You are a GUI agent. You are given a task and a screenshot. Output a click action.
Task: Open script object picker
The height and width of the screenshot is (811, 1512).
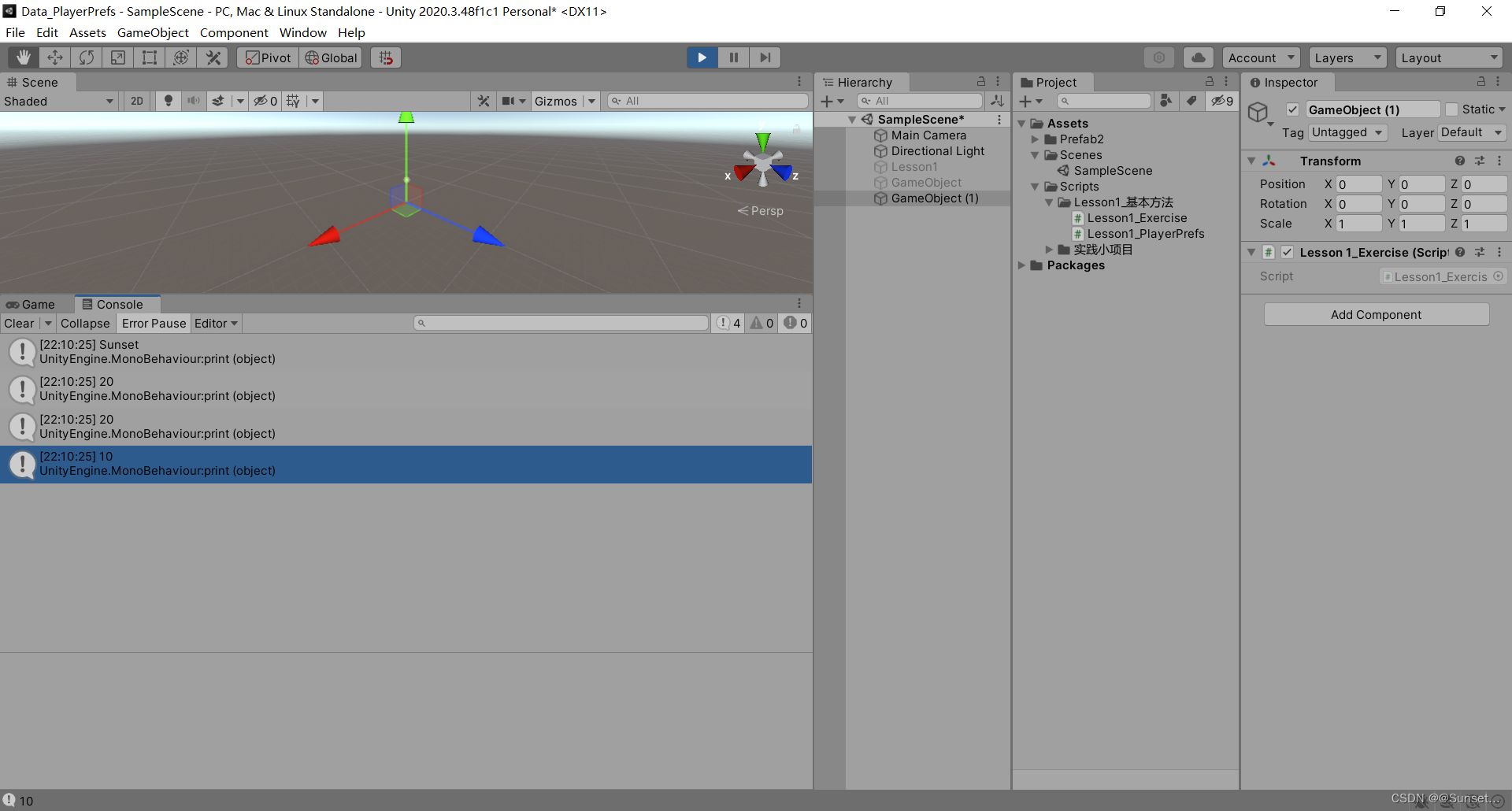(x=1498, y=276)
